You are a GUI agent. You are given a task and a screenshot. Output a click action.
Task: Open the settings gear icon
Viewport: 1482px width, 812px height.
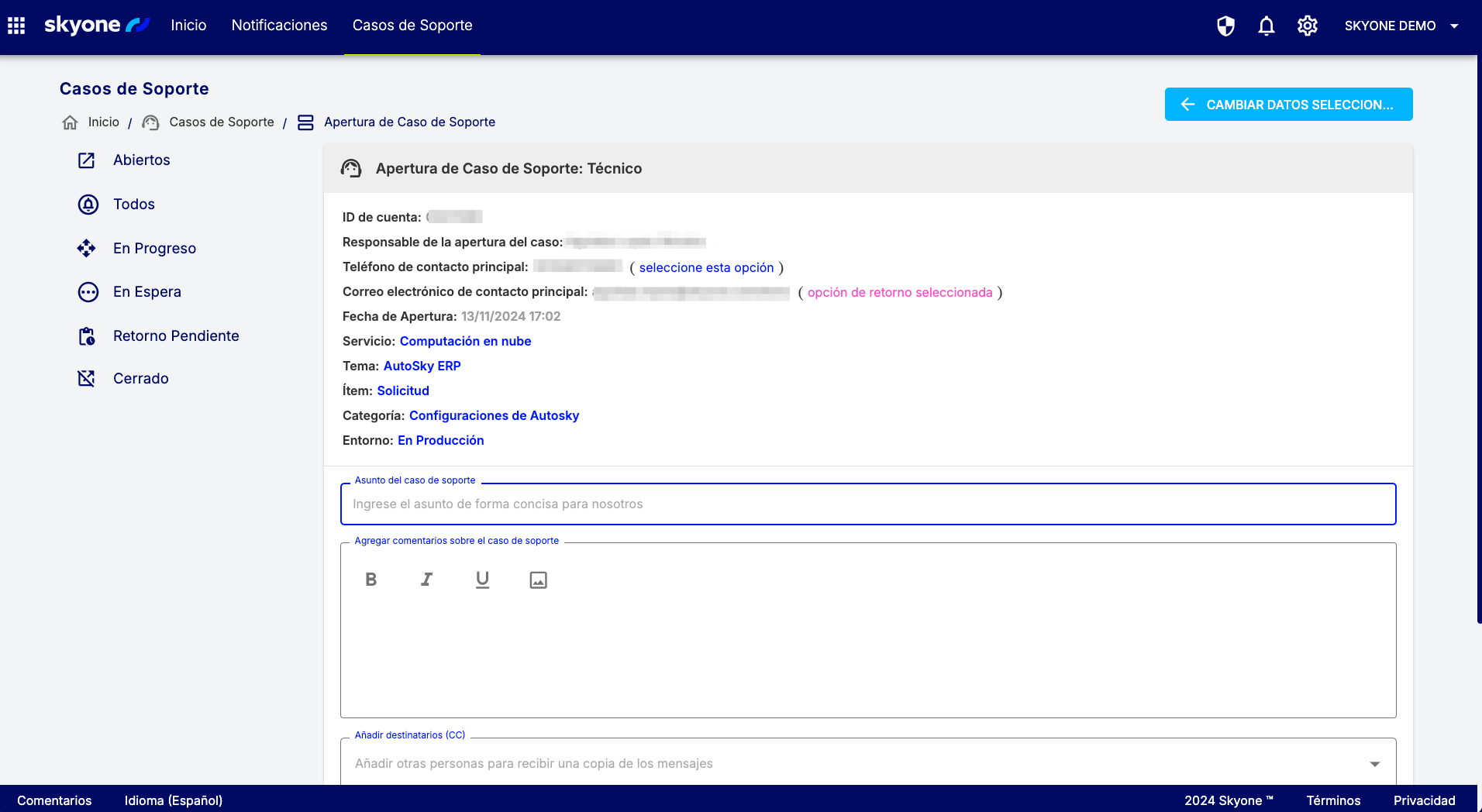[x=1308, y=26]
